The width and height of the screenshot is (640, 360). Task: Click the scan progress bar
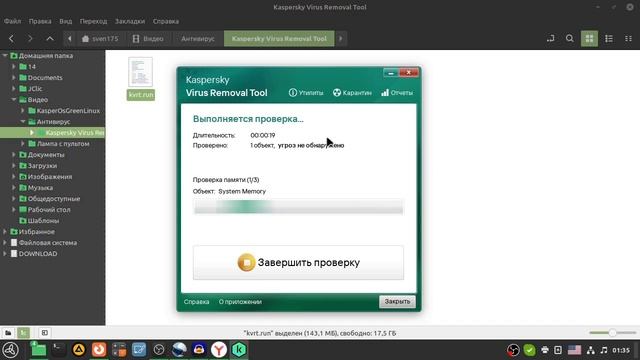coord(298,207)
